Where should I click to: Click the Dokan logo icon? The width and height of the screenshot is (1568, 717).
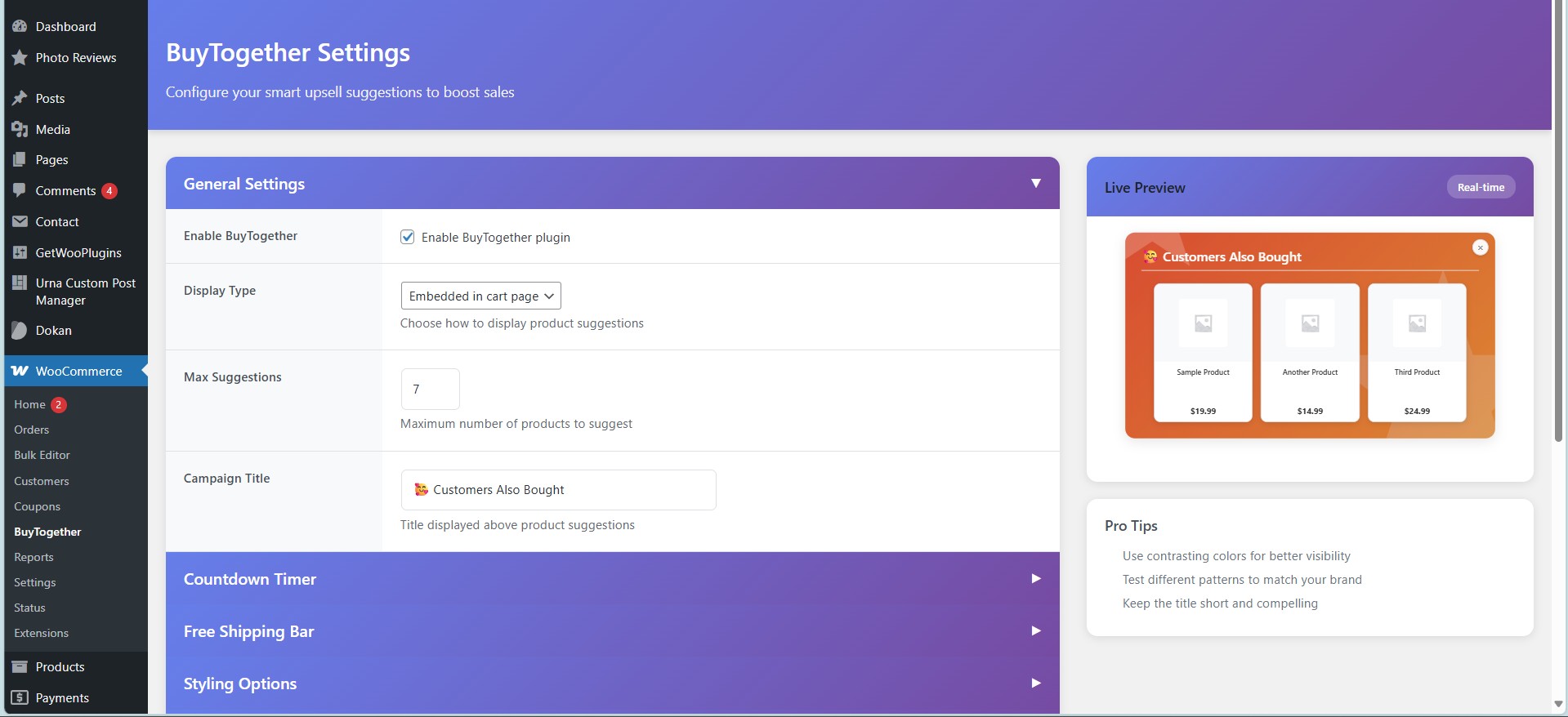click(20, 330)
